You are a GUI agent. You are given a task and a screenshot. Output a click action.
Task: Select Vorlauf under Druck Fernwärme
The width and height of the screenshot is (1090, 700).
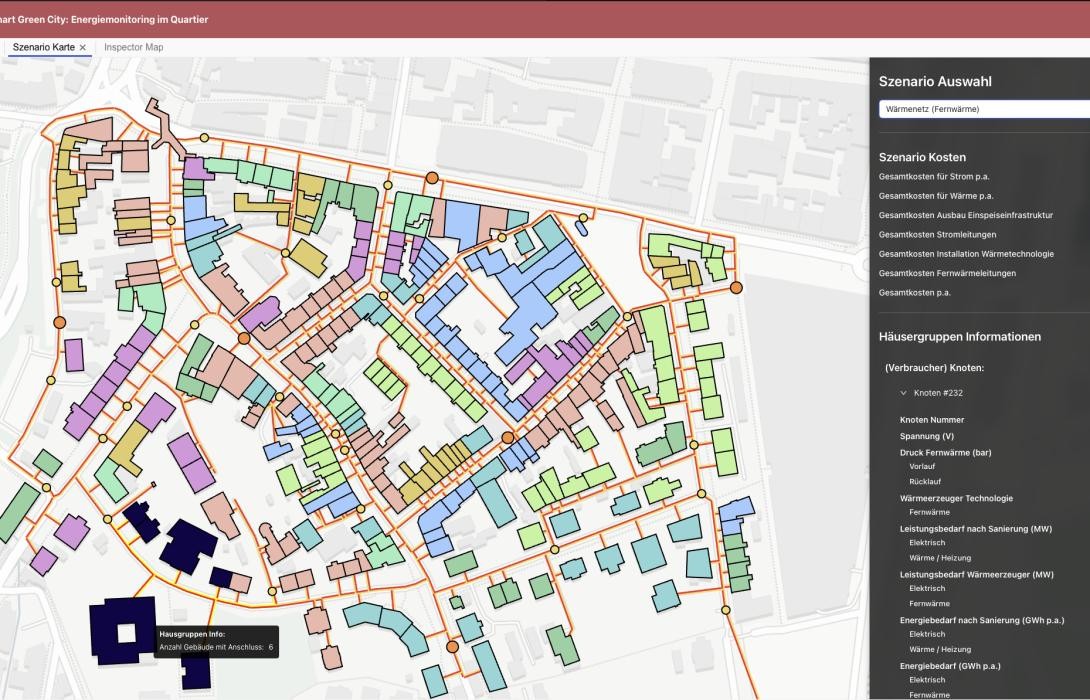923,467
